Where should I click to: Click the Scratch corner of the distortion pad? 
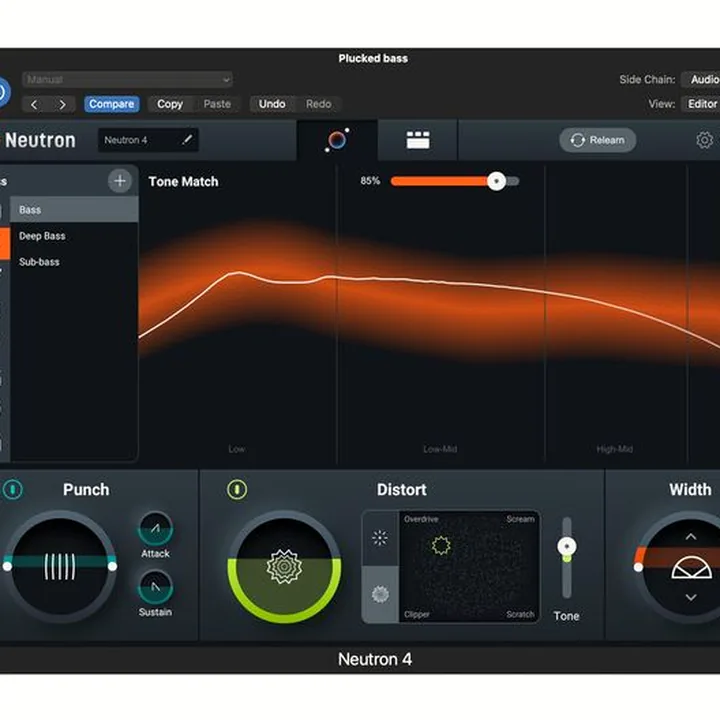click(x=520, y=614)
